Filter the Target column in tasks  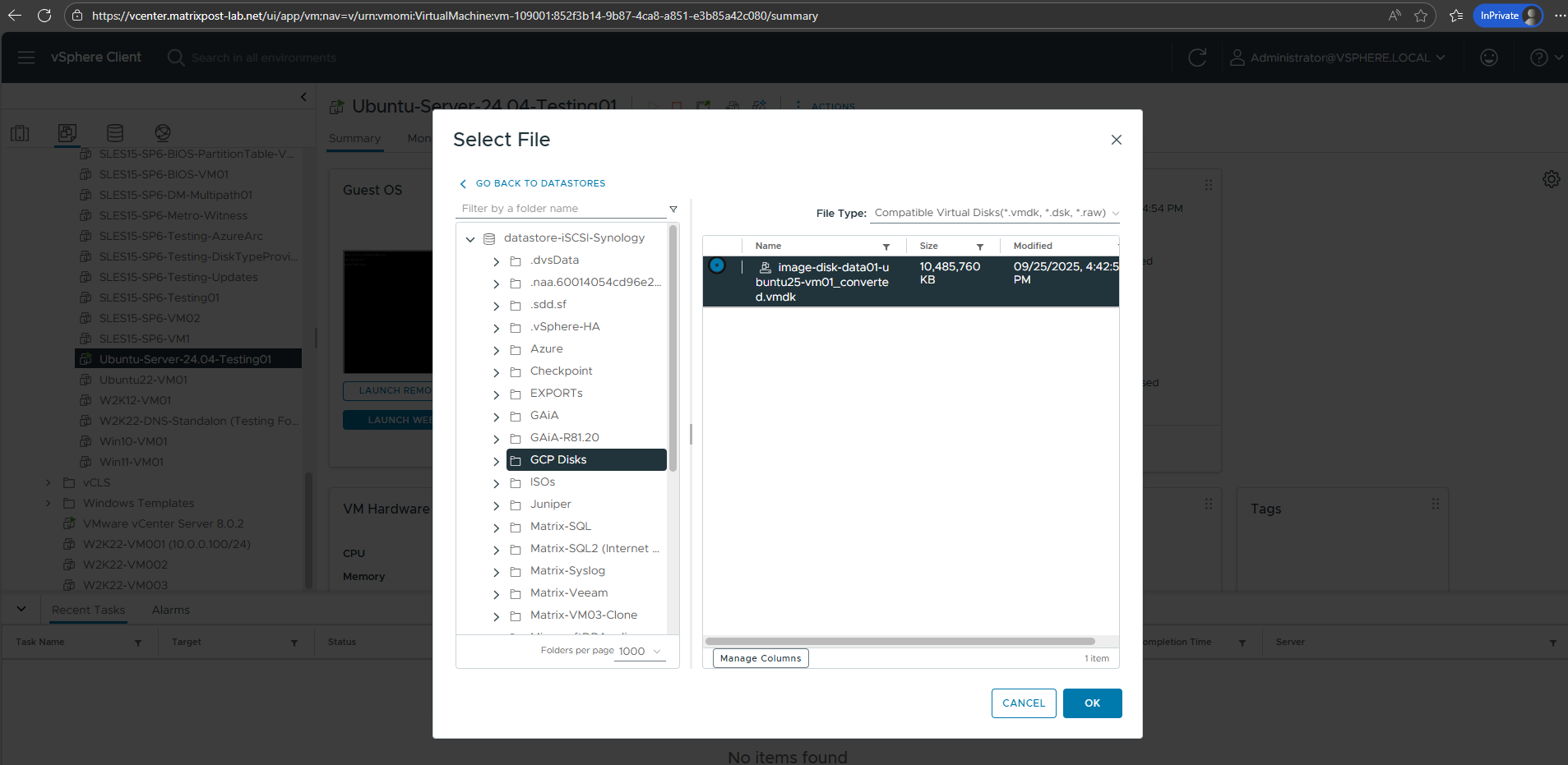(294, 643)
